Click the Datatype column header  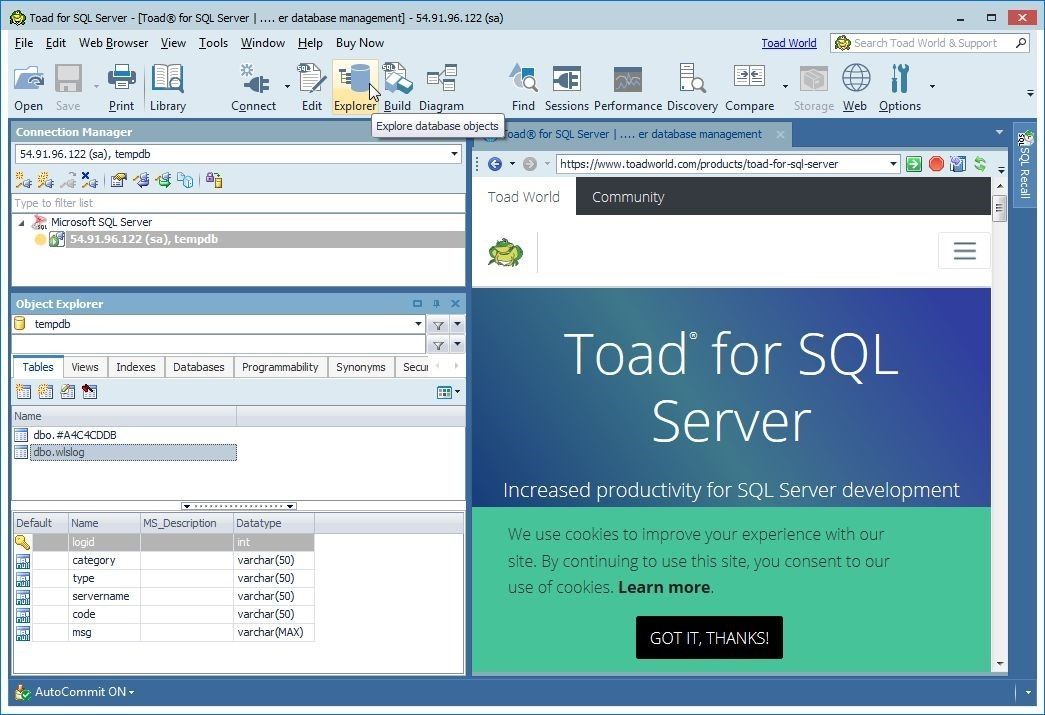[x=274, y=523]
